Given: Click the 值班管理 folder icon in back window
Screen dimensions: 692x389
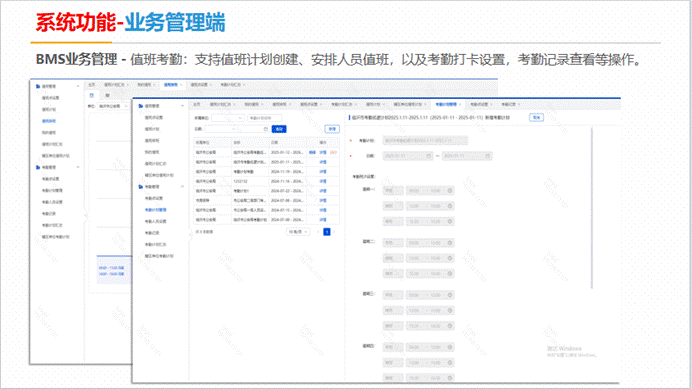Looking at the screenshot, I should click(38, 87).
